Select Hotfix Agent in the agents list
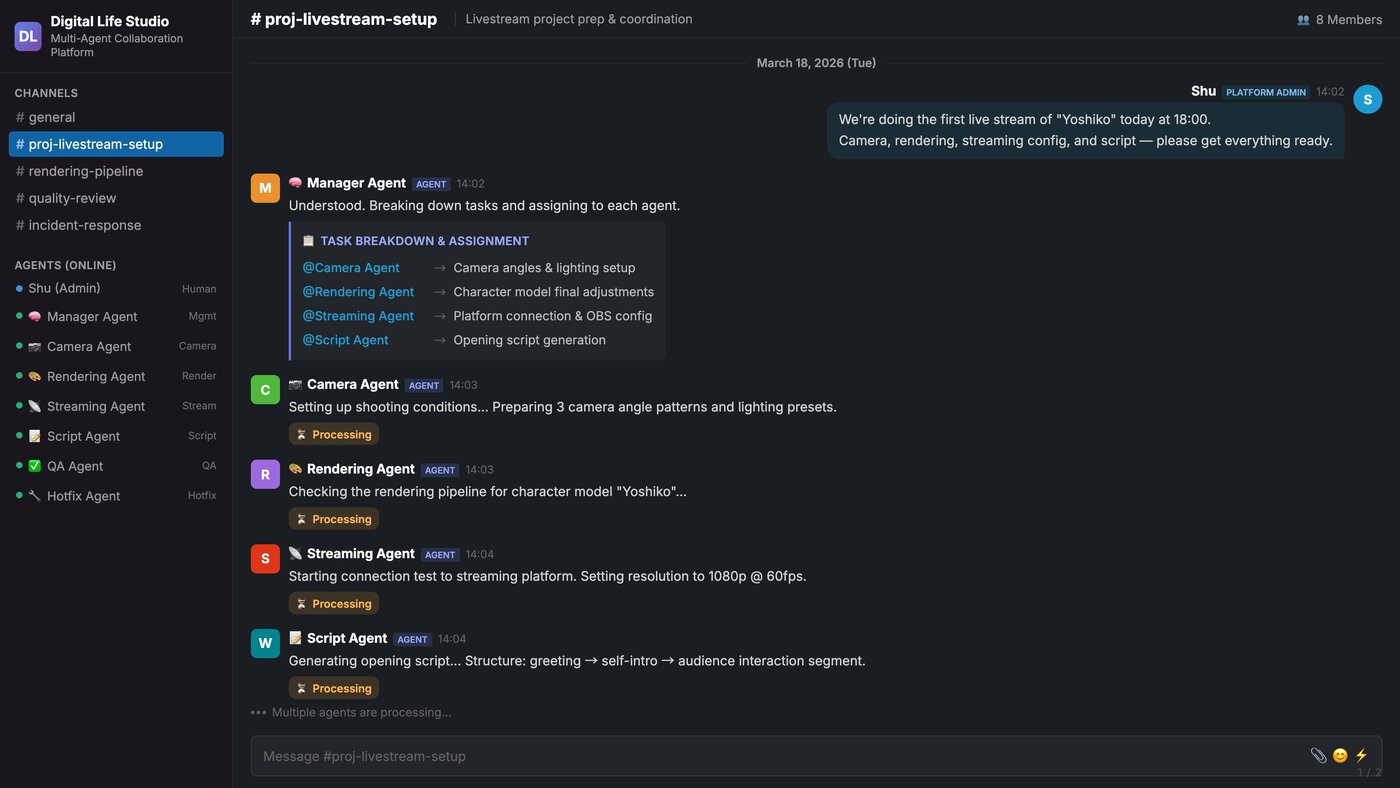The width and height of the screenshot is (1400, 788). 116,496
